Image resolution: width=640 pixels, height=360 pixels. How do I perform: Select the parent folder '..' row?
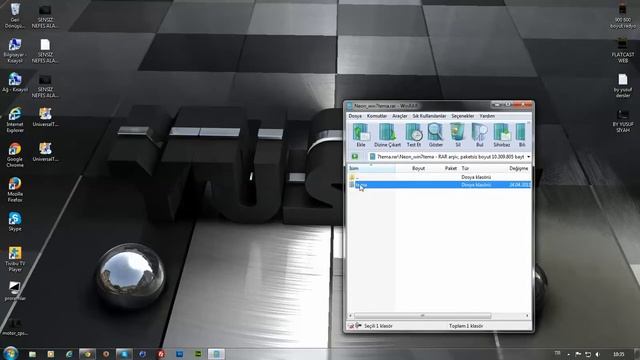(x=439, y=177)
